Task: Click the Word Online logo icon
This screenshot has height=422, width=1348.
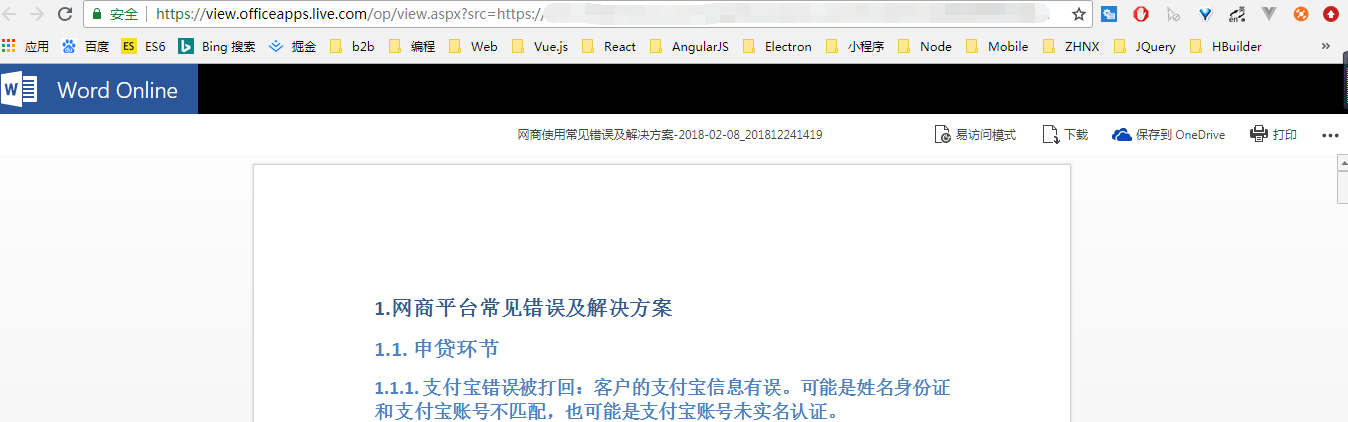Action: 20,90
